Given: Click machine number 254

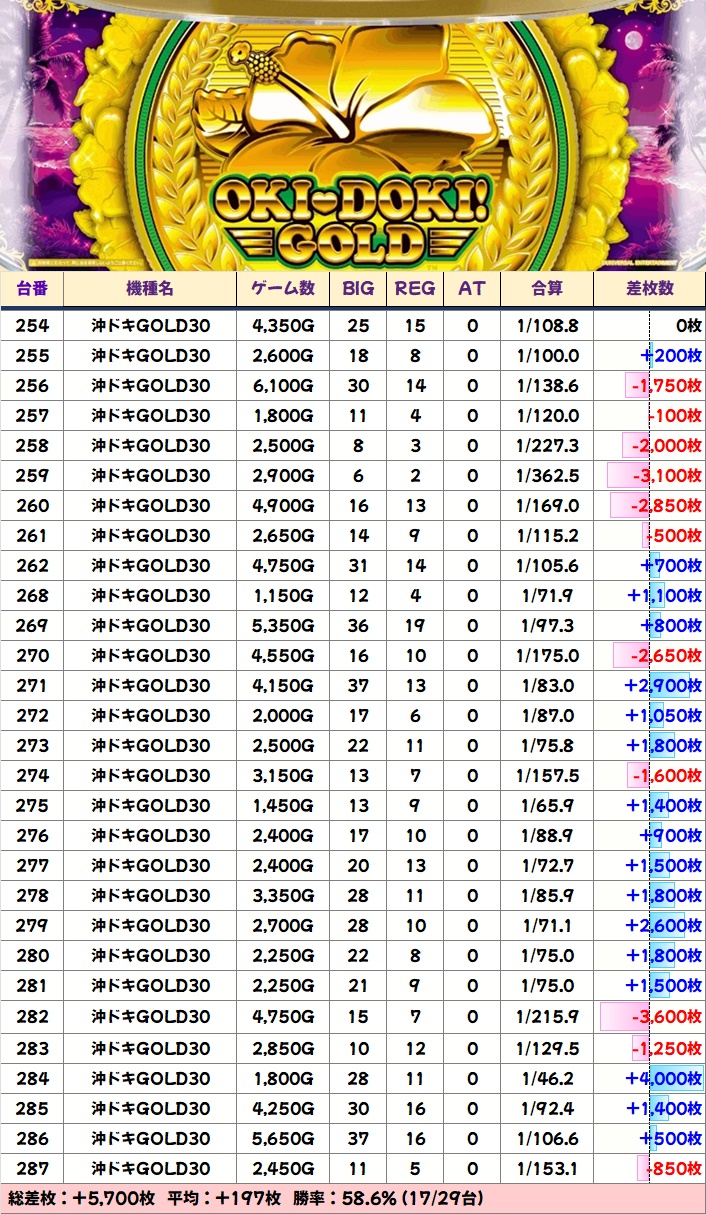Looking at the screenshot, I should 32,325.
